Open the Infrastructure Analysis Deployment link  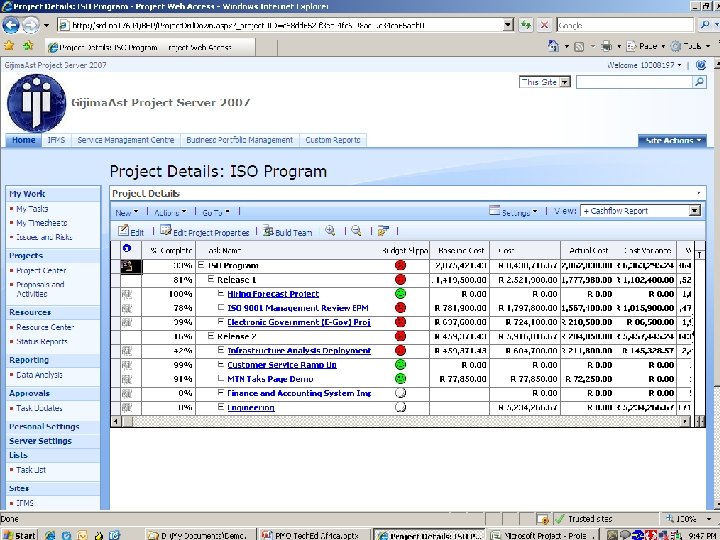tap(299, 351)
